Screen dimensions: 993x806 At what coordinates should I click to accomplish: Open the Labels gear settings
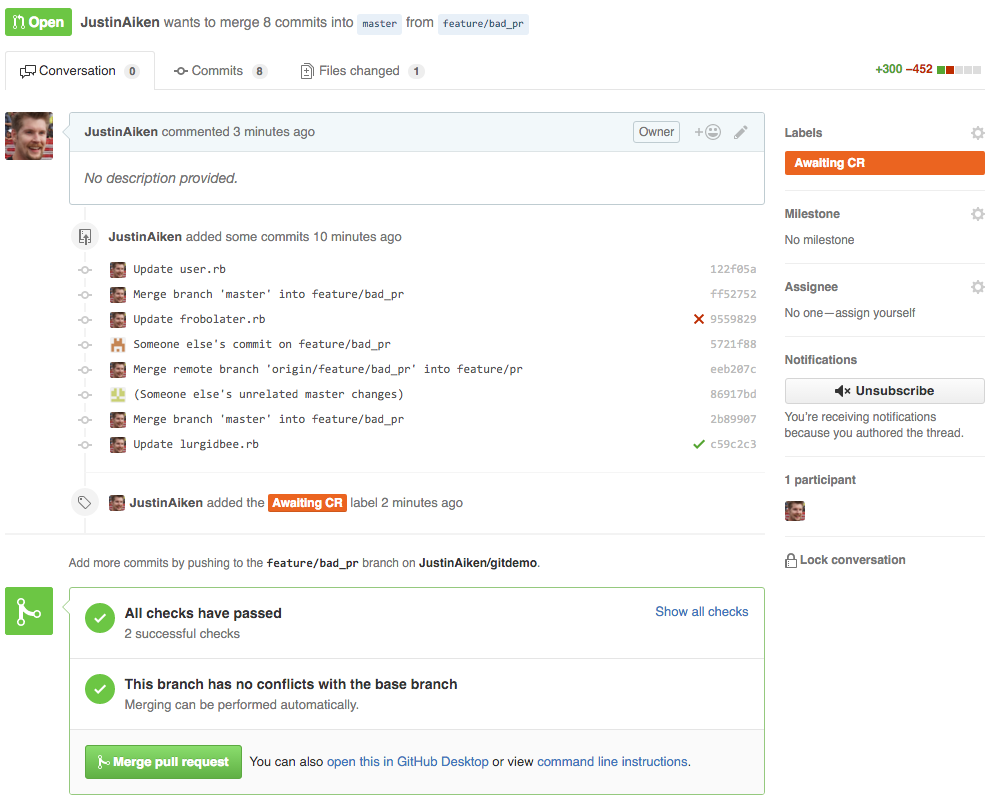pyautogui.click(x=977, y=133)
